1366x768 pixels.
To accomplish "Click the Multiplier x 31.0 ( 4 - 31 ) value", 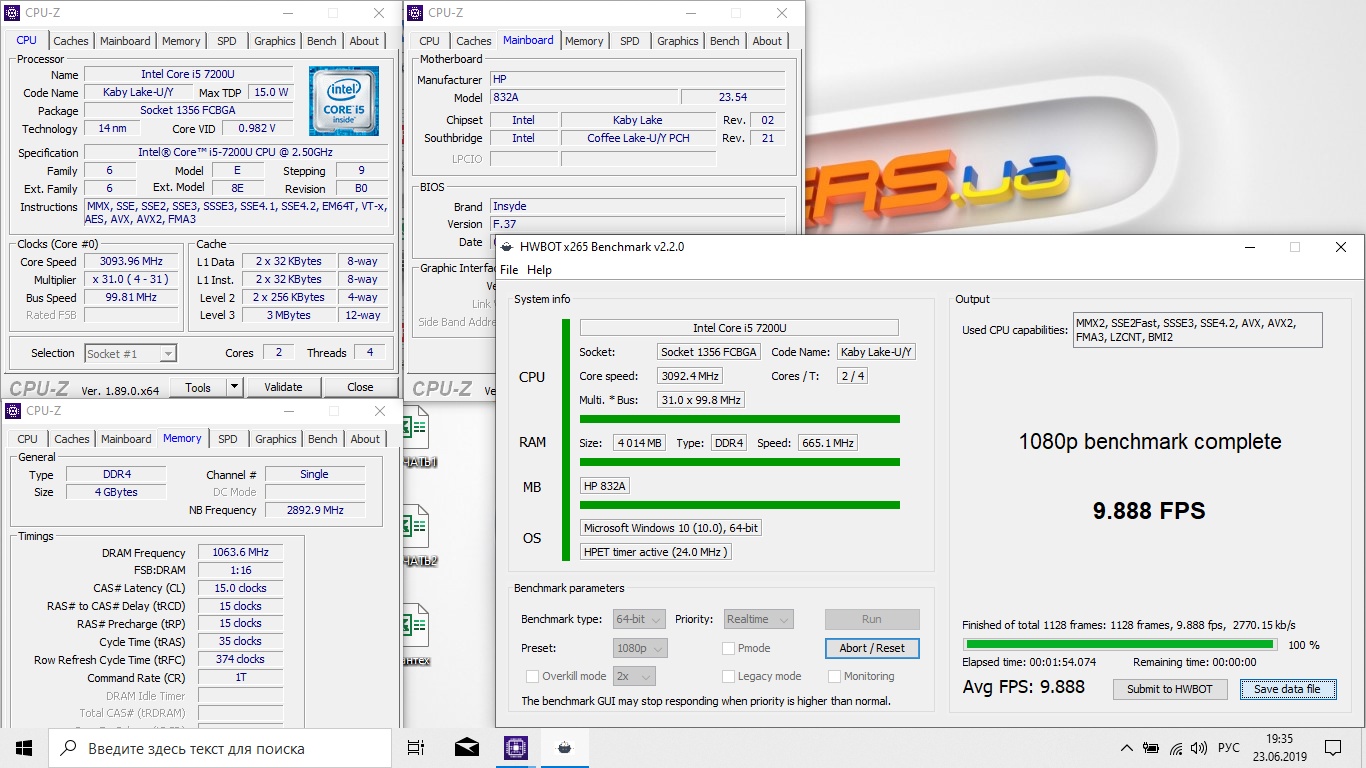I will point(131,280).
